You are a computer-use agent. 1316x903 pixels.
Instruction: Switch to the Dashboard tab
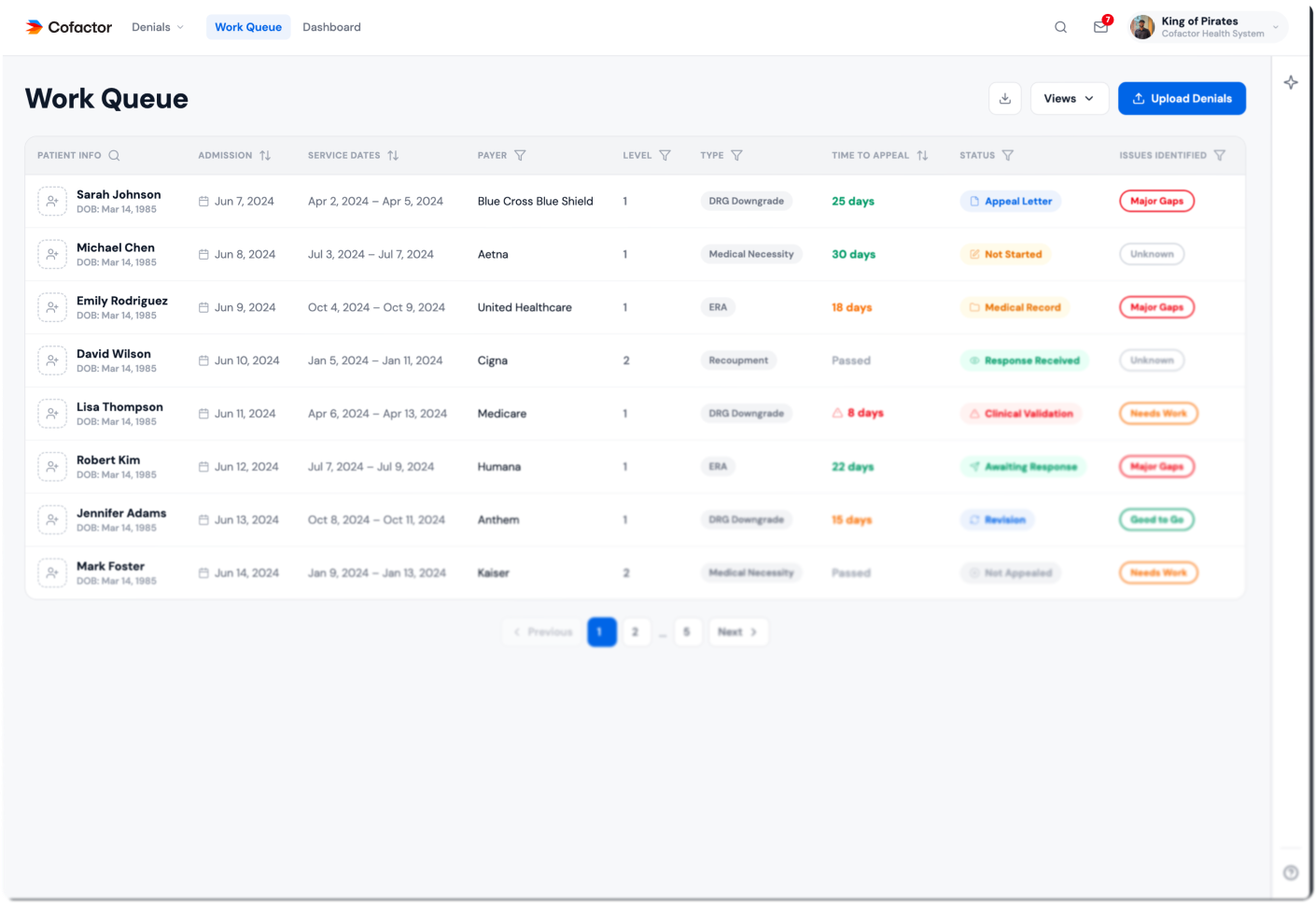tap(331, 27)
